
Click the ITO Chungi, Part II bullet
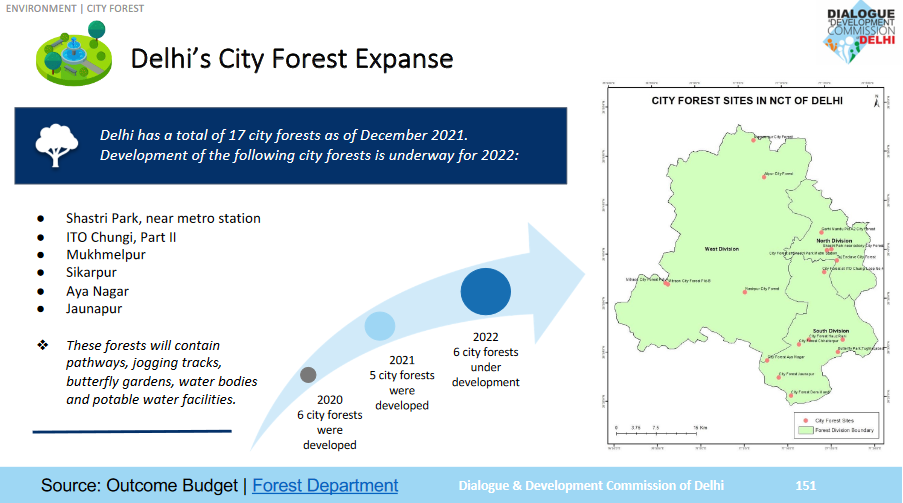[121, 237]
